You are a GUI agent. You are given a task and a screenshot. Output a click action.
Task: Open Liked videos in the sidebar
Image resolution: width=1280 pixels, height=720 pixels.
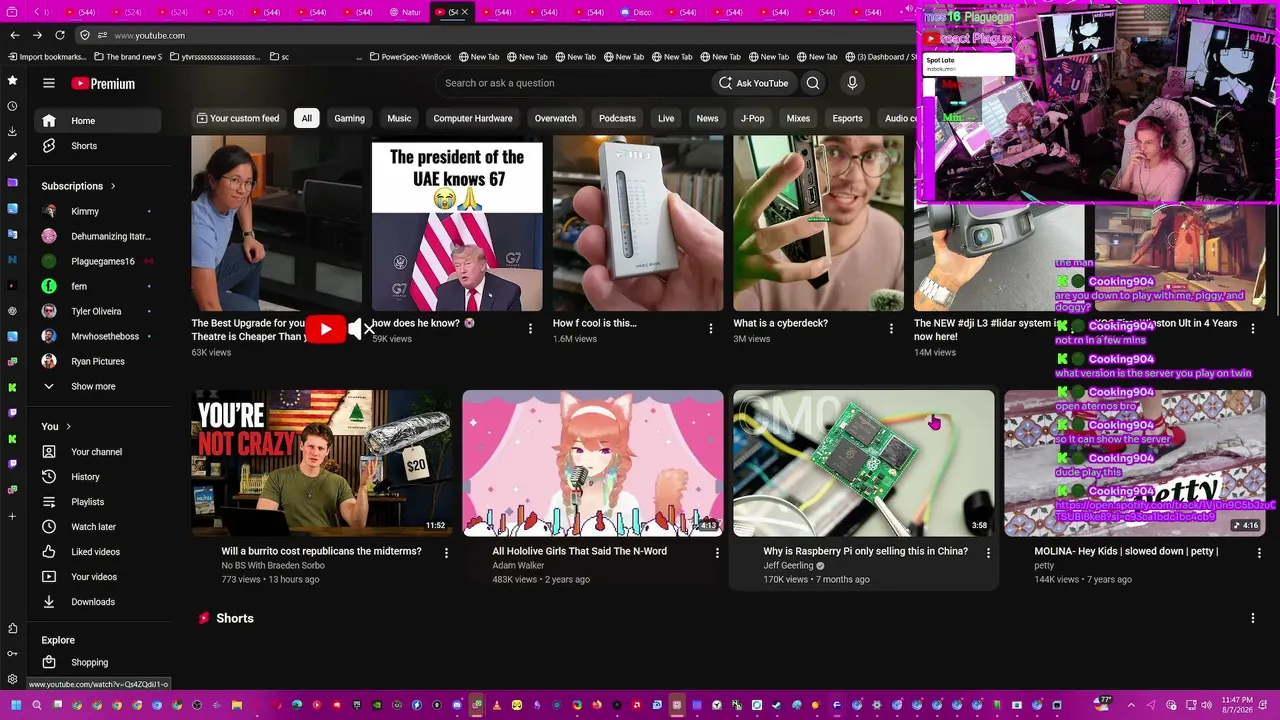coord(97,552)
